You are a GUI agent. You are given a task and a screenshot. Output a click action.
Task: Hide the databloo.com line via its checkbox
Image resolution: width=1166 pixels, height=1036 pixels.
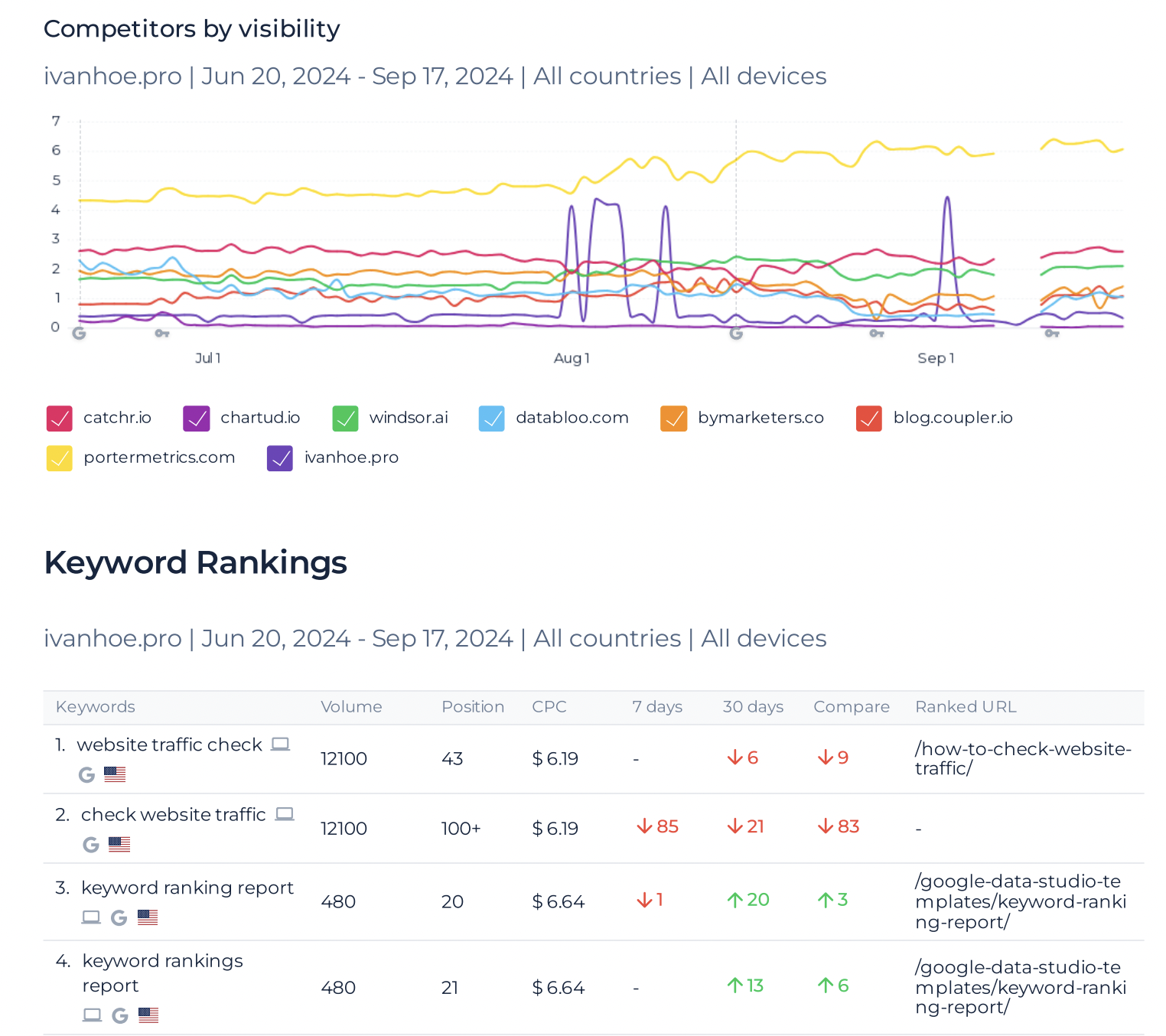[x=492, y=419]
